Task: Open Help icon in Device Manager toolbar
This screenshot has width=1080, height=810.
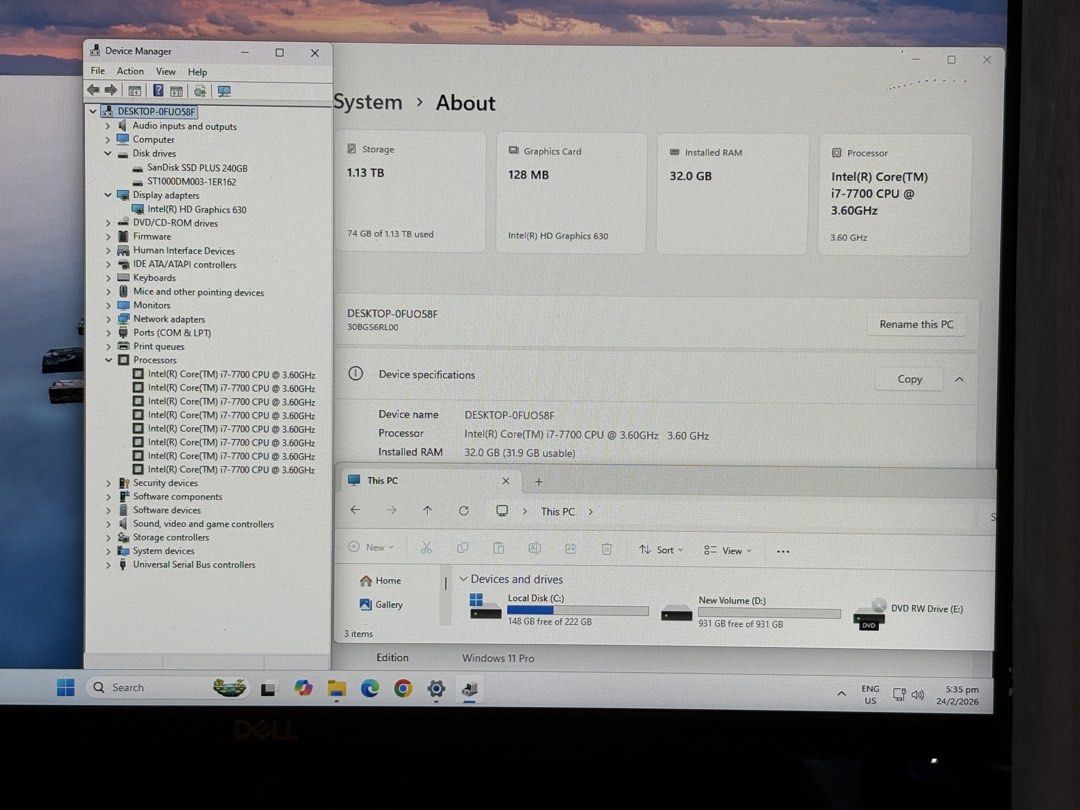Action: (158, 90)
